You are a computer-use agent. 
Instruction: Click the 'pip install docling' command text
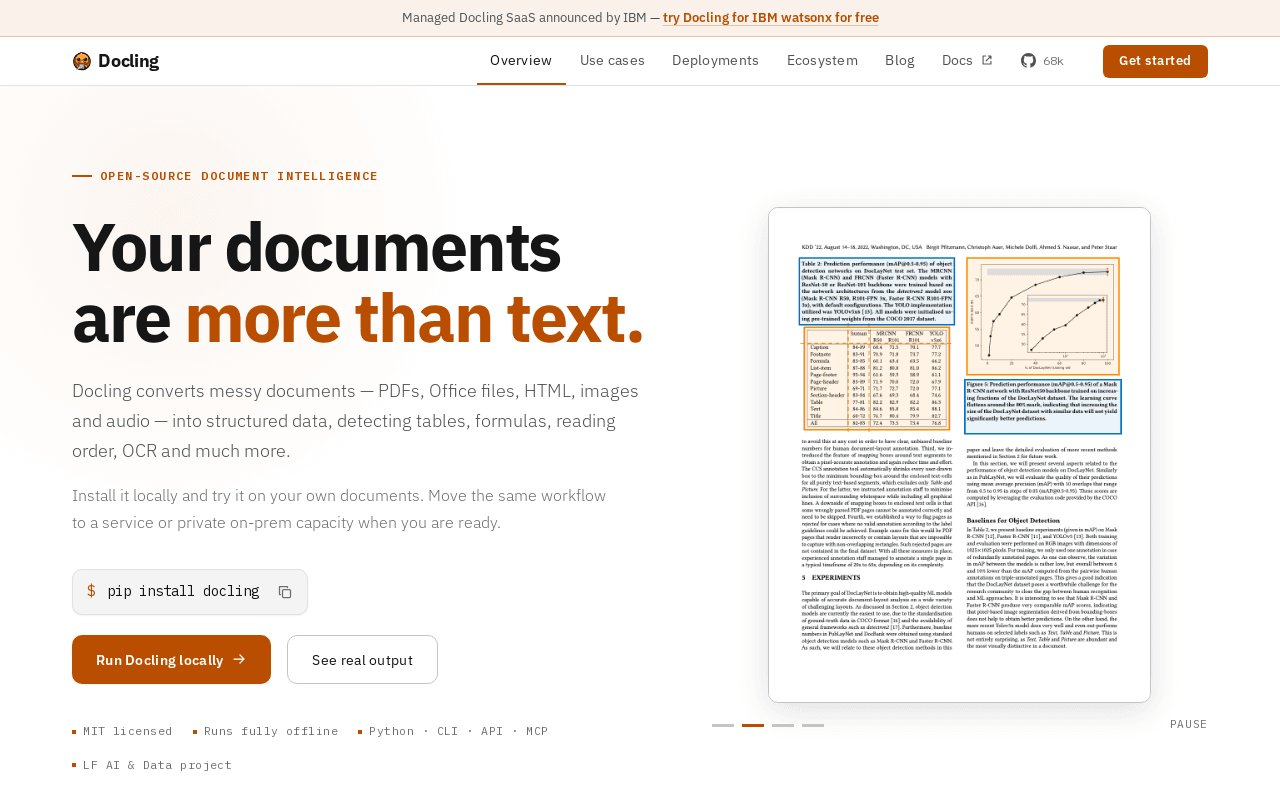183,591
